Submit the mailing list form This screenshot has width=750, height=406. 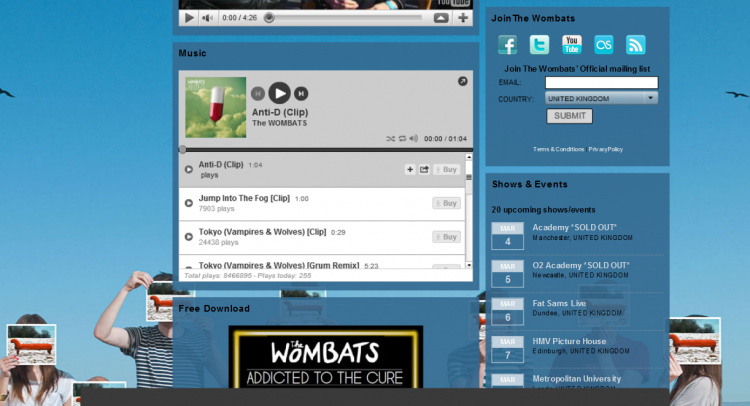click(569, 116)
